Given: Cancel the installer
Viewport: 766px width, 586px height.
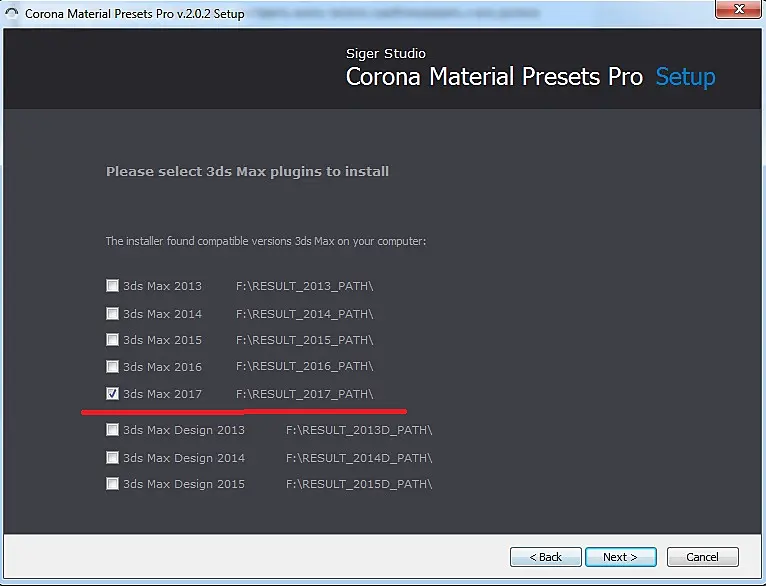Looking at the screenshot, I should tap(702, 557).
